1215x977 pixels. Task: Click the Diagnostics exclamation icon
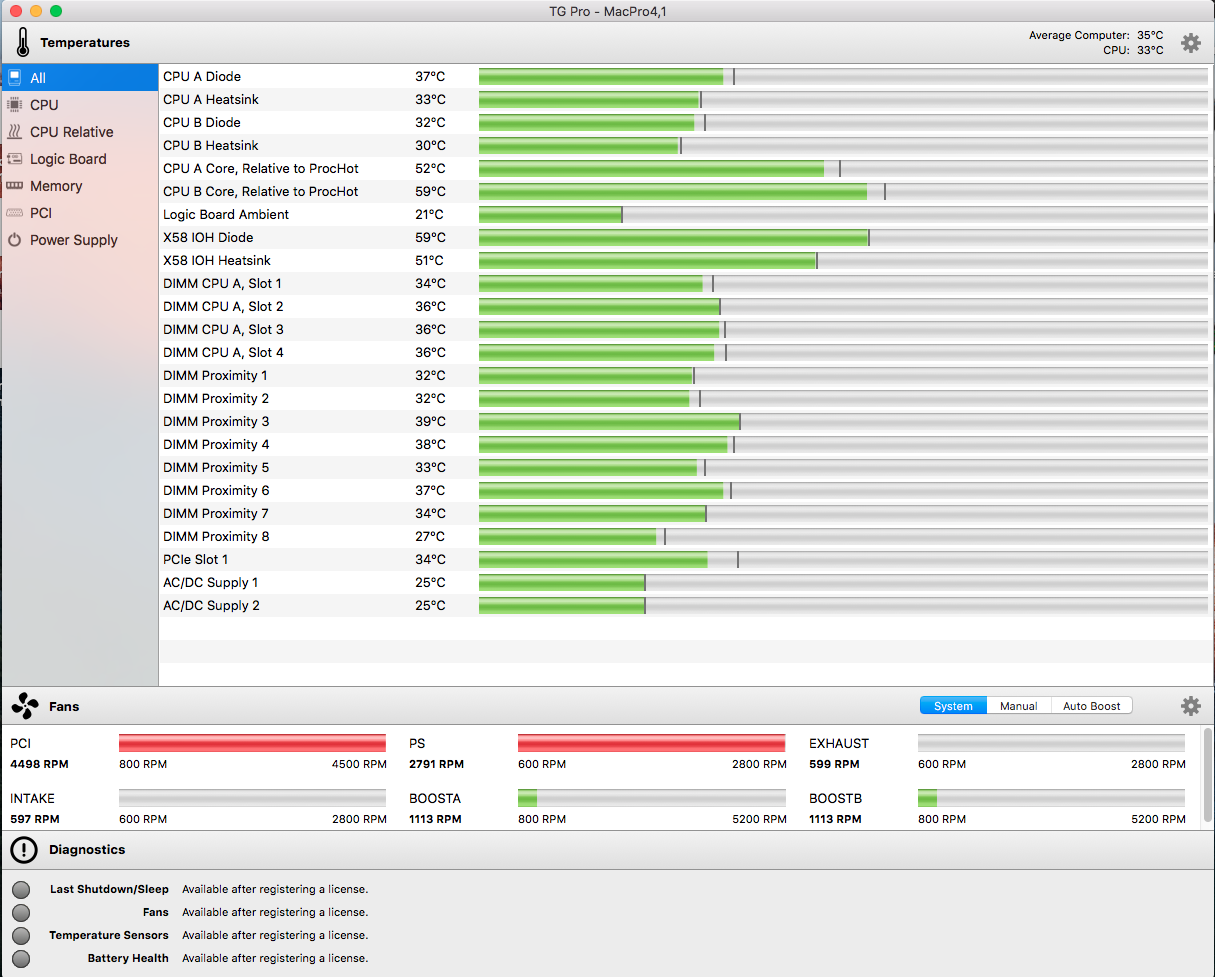pos(24,850)
